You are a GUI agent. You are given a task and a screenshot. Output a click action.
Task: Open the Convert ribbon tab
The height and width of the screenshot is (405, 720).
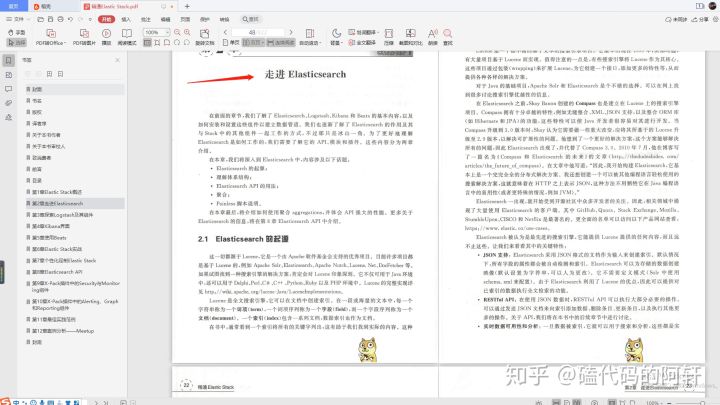pyautogui.click(x=224, y=19)
